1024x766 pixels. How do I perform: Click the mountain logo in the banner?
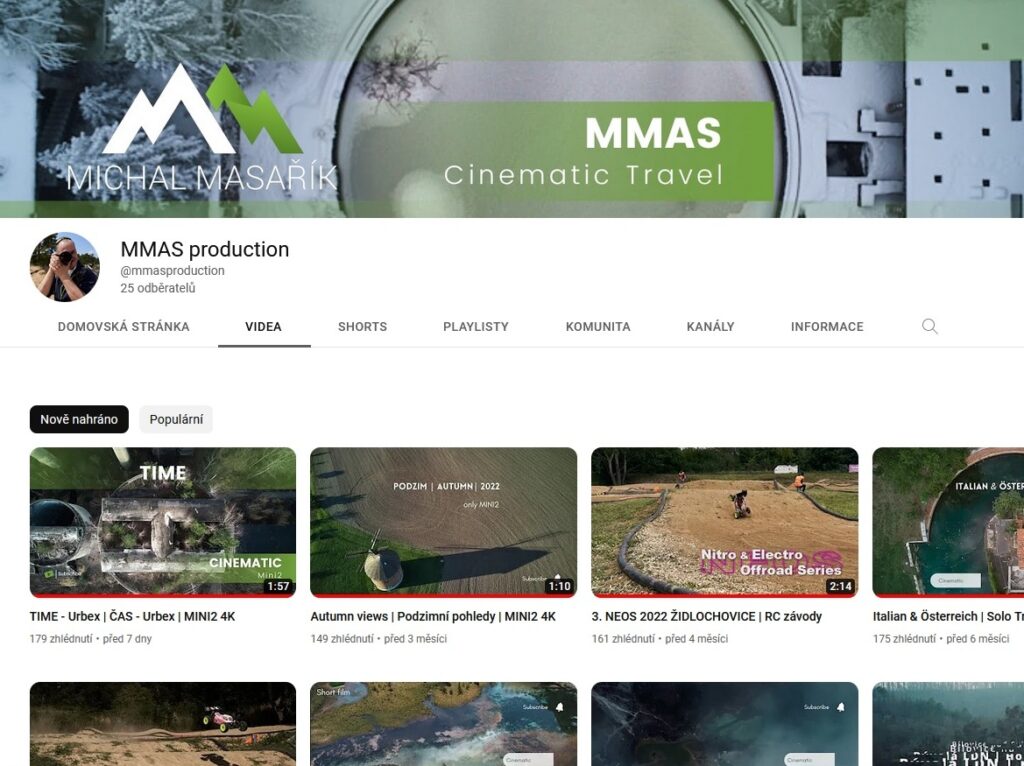(x=202, y=112)
